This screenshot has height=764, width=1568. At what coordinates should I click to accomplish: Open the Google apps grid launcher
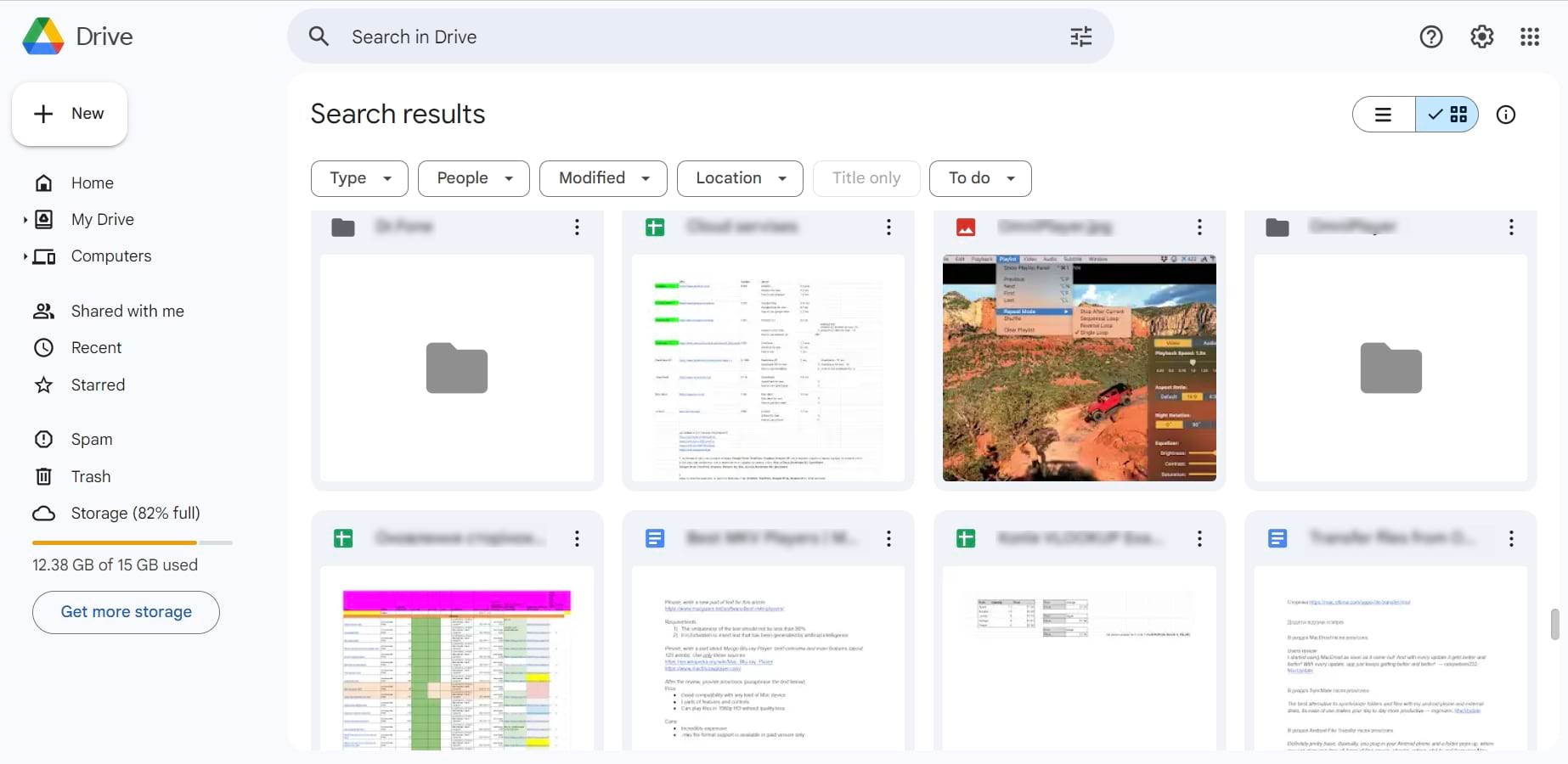[x=1529, y=37]
